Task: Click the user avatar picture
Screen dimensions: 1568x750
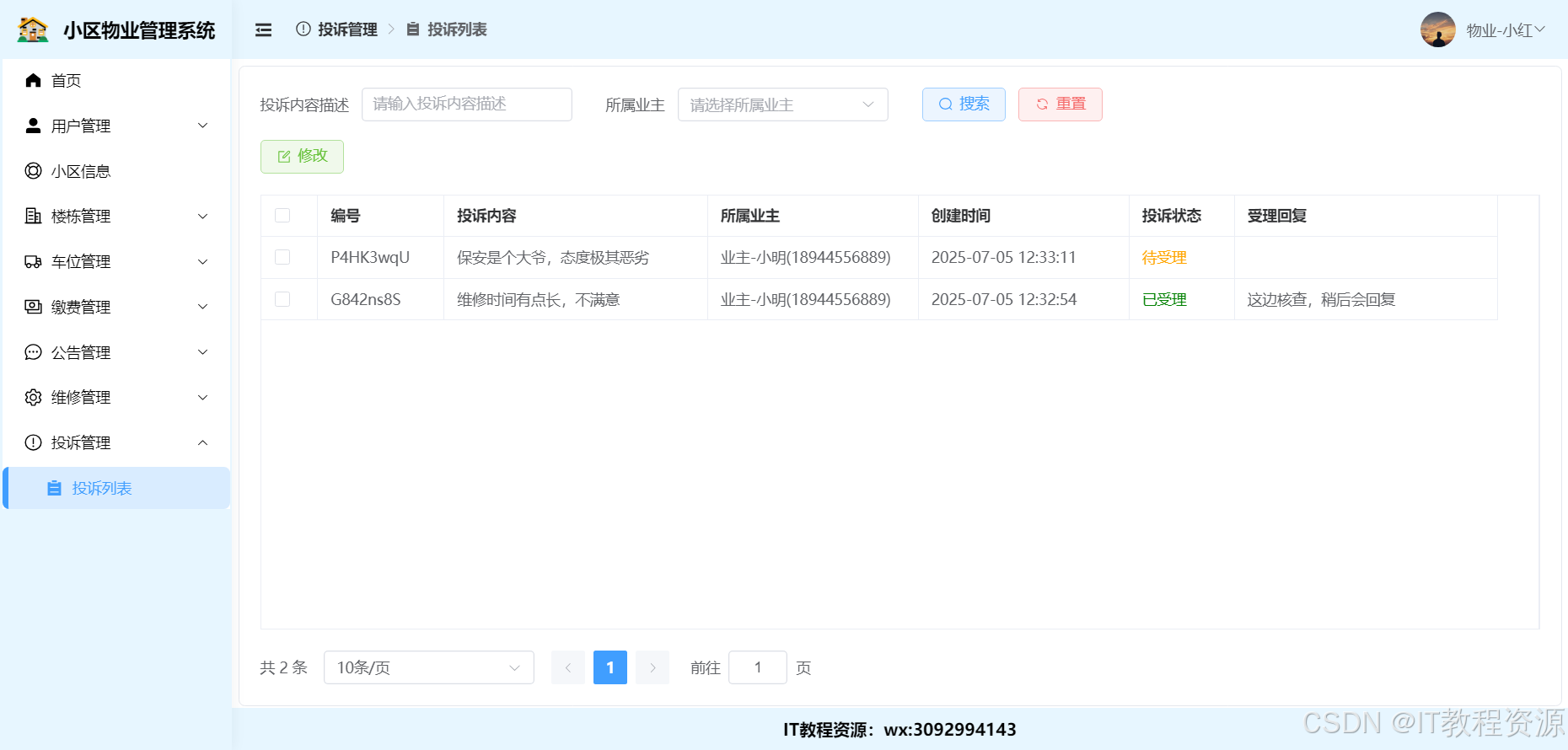Action: 1438,29
